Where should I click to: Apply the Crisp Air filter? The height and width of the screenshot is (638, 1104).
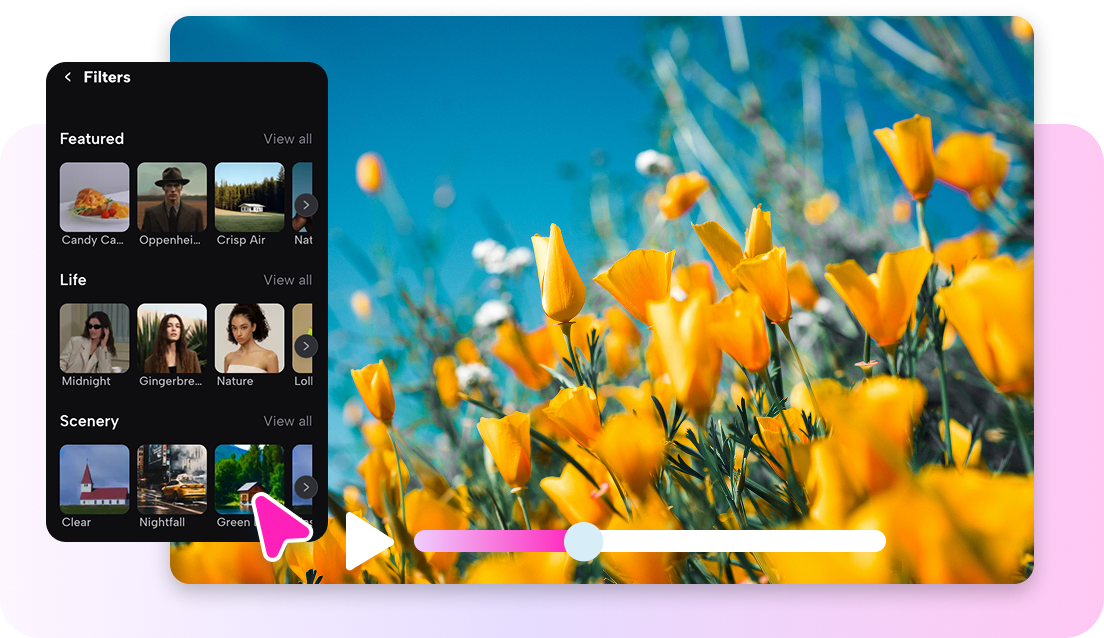[249, 197]
